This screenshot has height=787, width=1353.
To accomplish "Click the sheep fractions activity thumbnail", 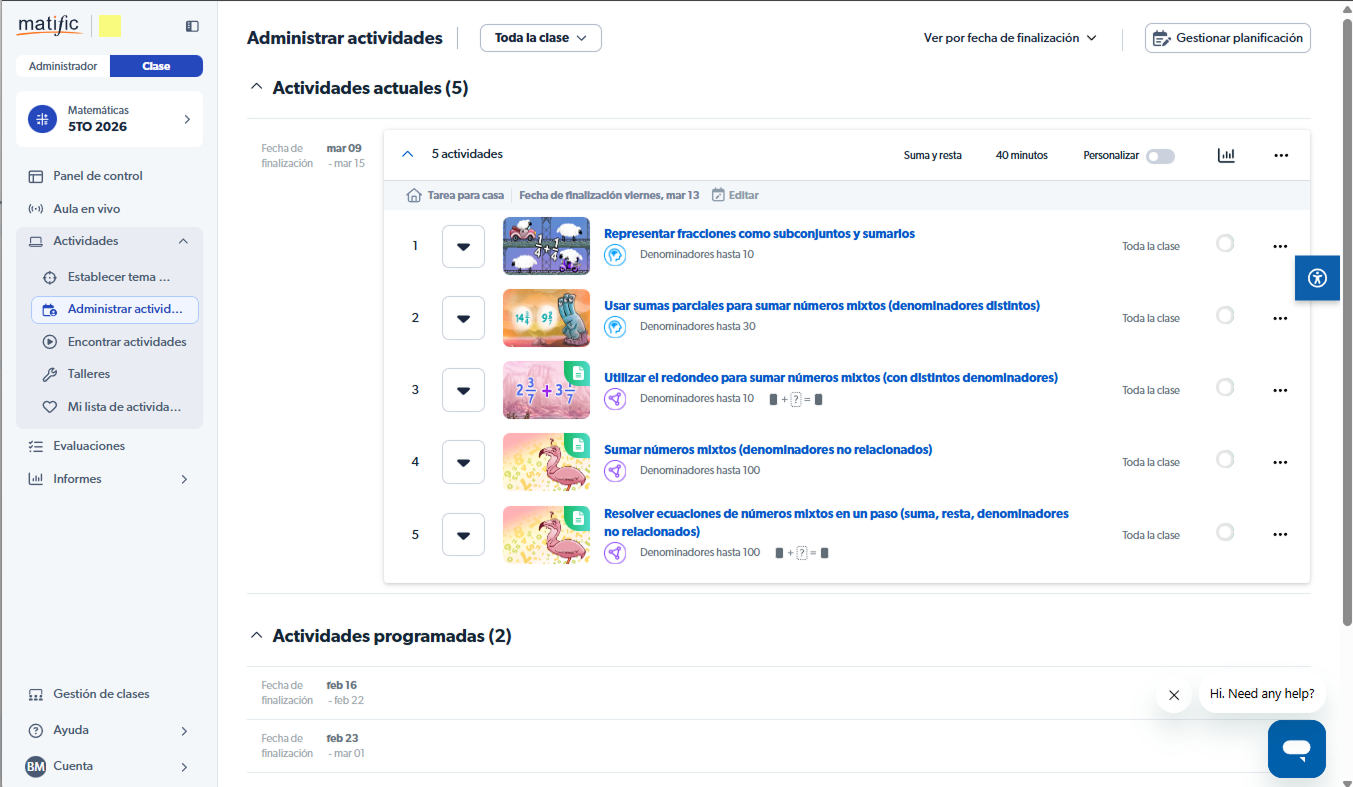I will point(546,246).
